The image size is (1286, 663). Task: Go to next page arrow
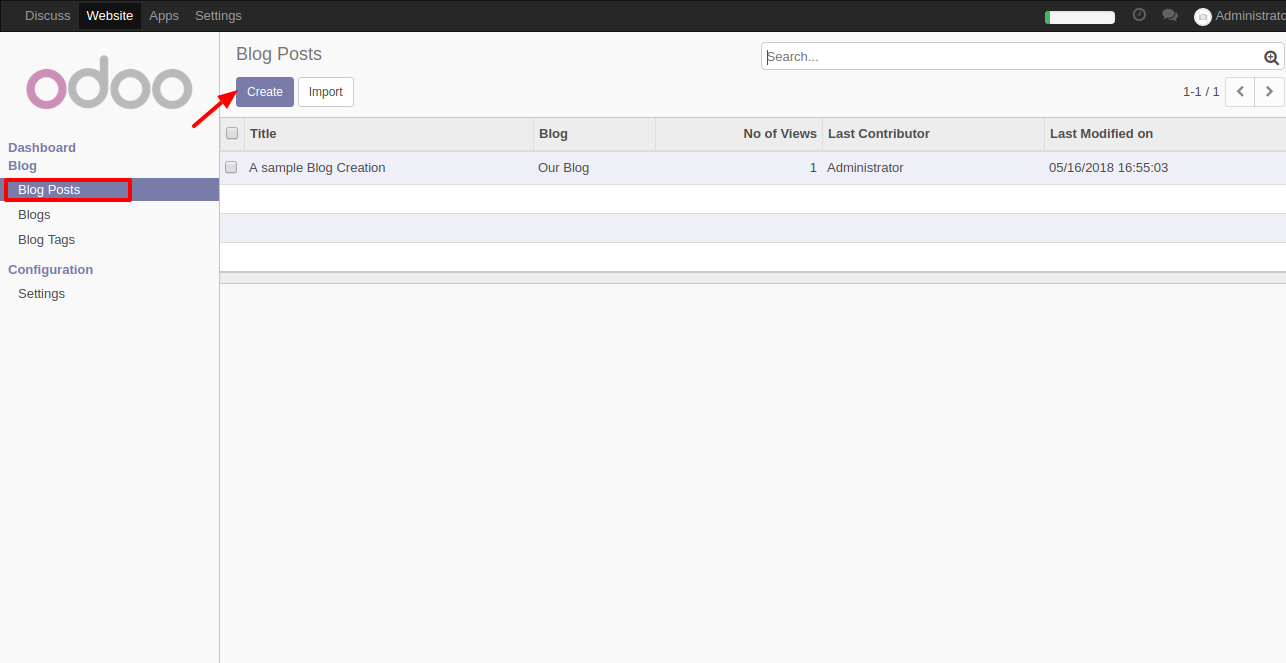1270,91
